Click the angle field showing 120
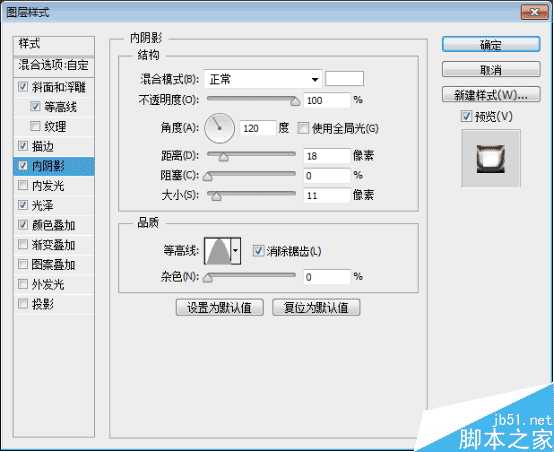 pos(258,128)
